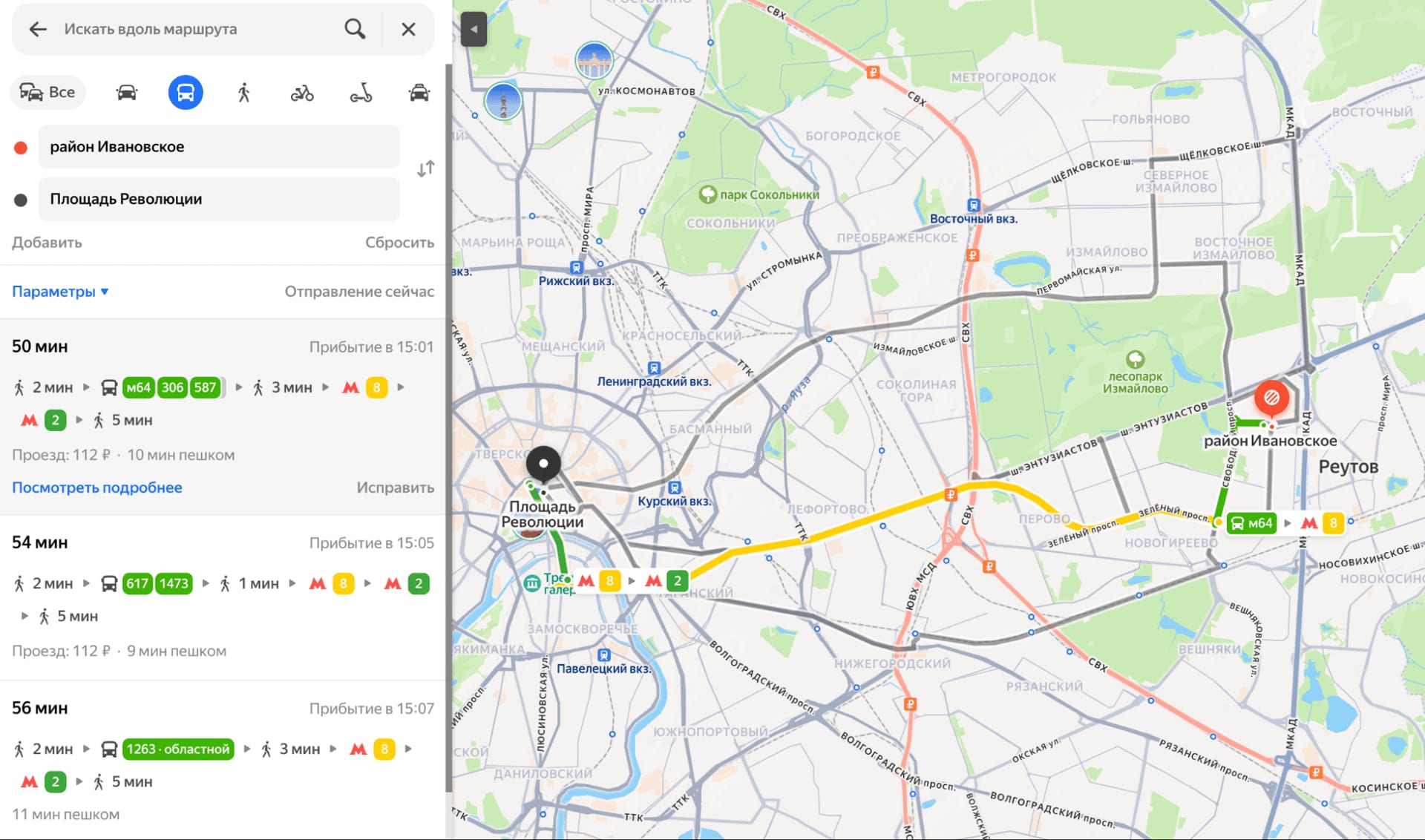Screen dimensions: 1425x840
Task: Click '1263 · областной' bus badge
Action: coord(178,749)
